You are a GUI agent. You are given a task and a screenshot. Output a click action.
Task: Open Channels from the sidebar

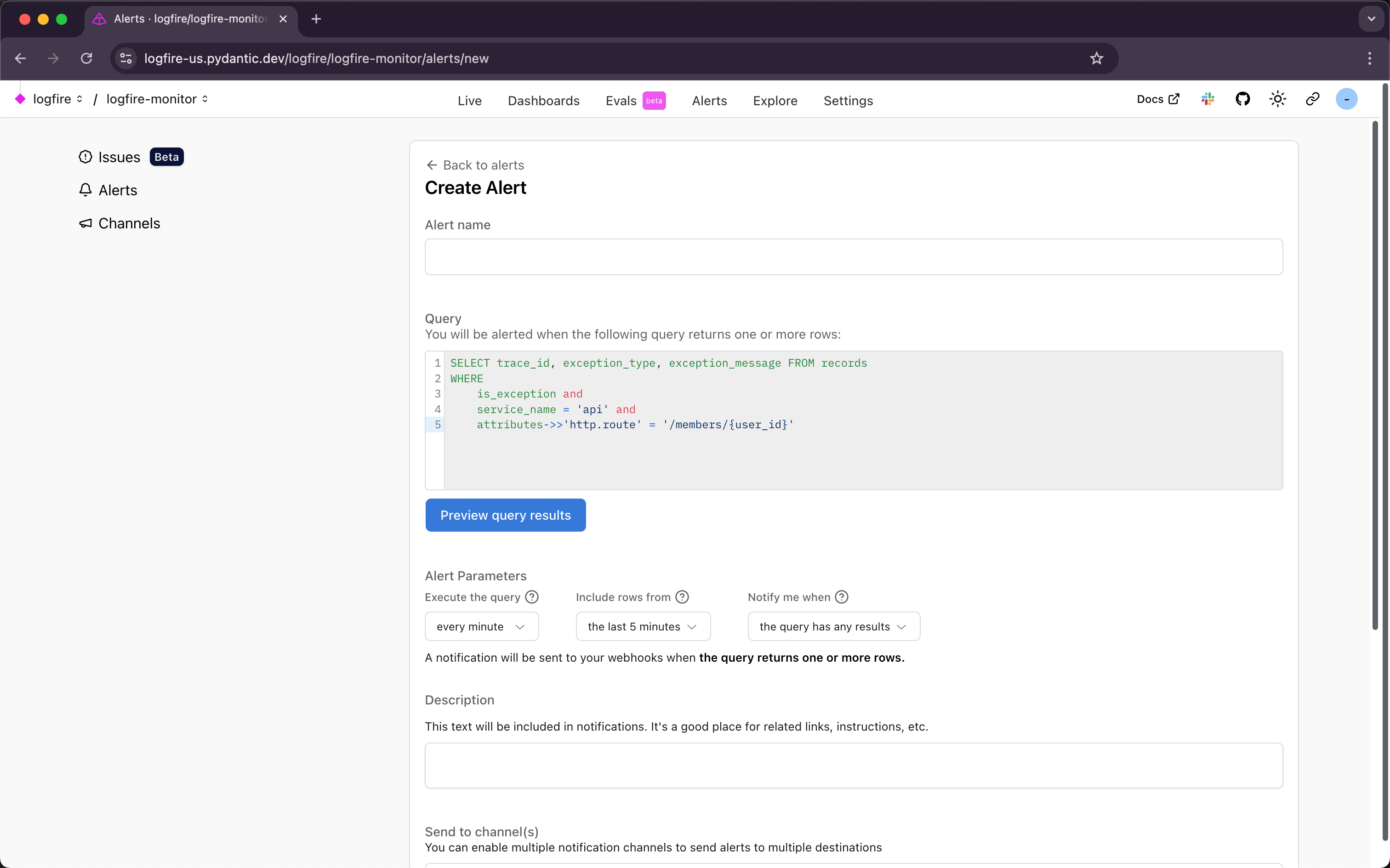tap(129, 223)
